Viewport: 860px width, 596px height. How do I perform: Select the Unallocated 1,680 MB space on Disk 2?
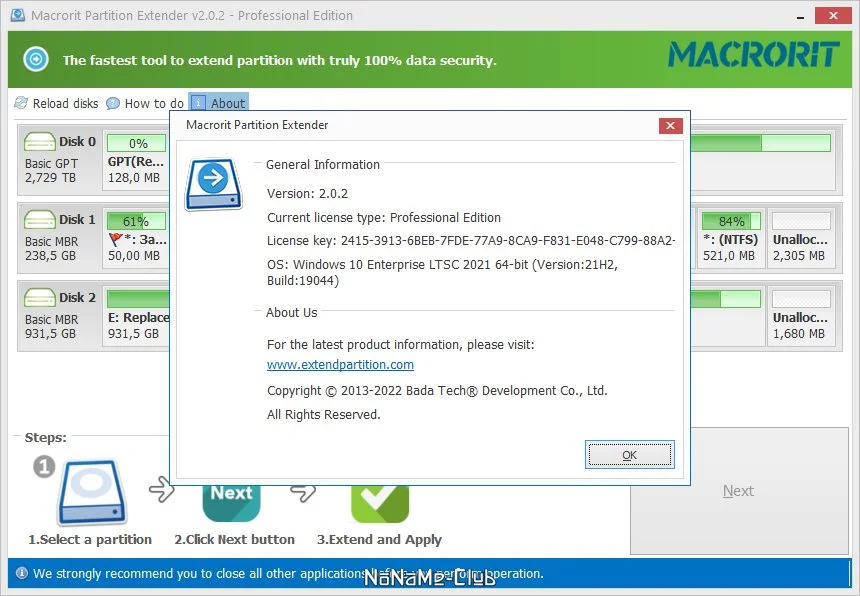pos(801,315)
